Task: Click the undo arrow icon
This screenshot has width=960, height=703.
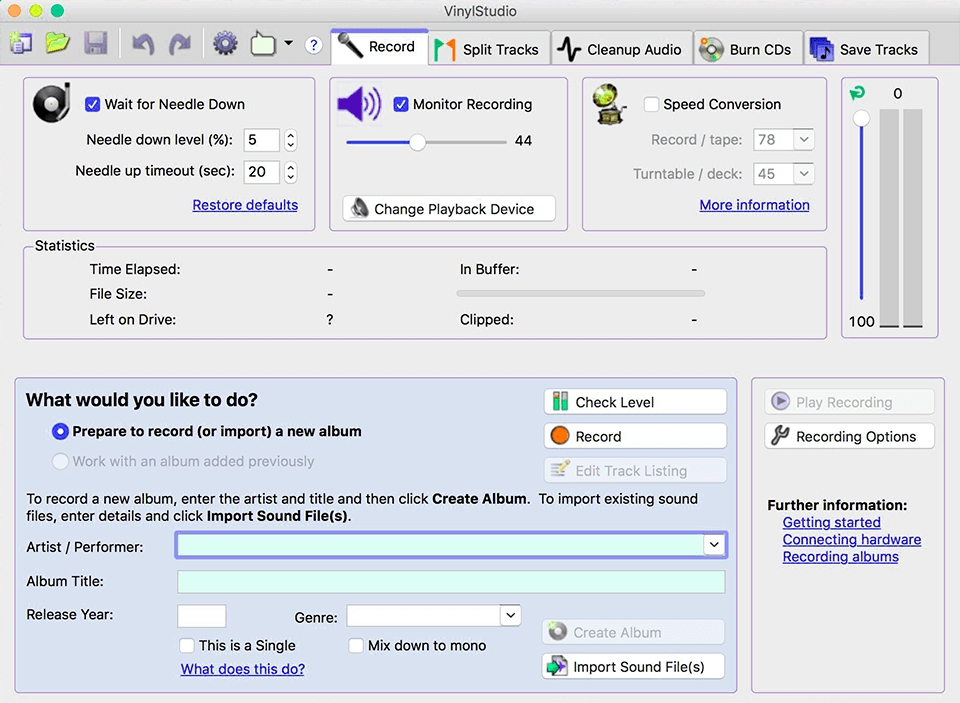Action: (x=143, y=44)
